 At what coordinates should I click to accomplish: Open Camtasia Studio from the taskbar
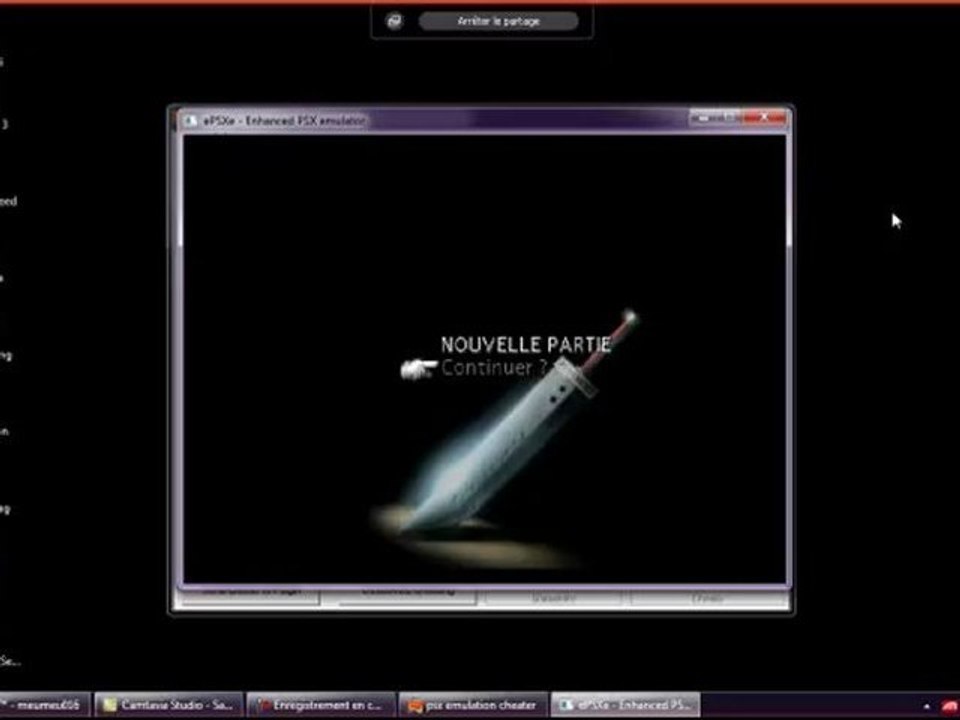(169, 705)
